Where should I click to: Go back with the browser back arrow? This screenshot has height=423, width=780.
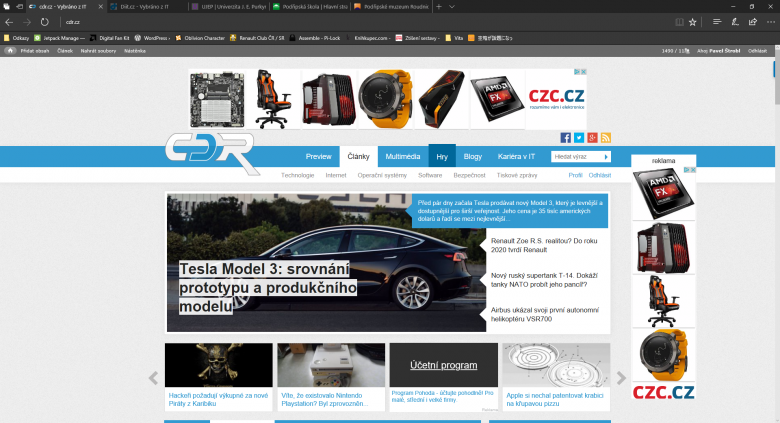(x=9, y=22)
